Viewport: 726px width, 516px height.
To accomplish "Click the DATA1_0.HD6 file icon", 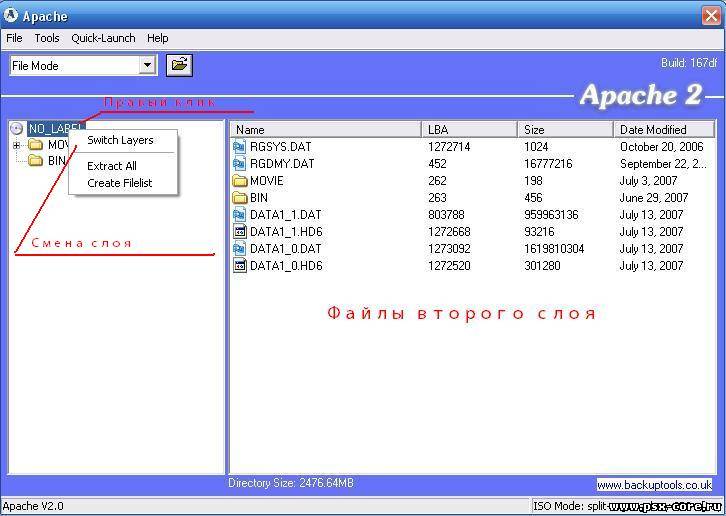I will coord(239,265).
